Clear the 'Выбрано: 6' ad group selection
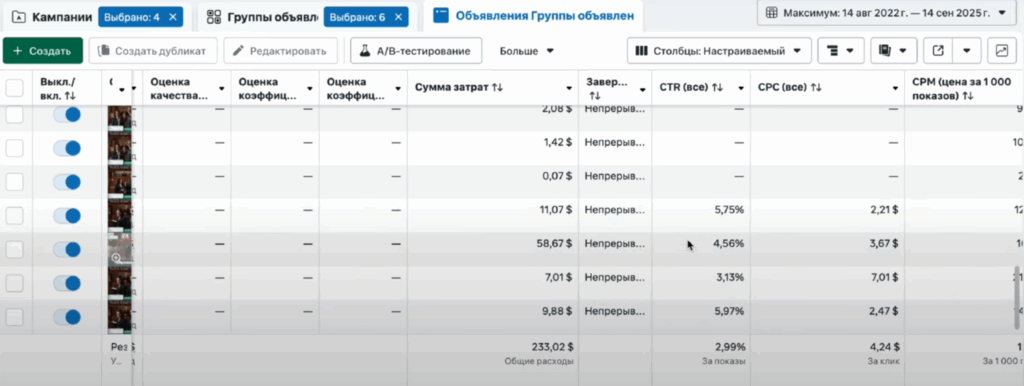The width and height of the screenshot is (1024, 386). click(x=398, y=17)
